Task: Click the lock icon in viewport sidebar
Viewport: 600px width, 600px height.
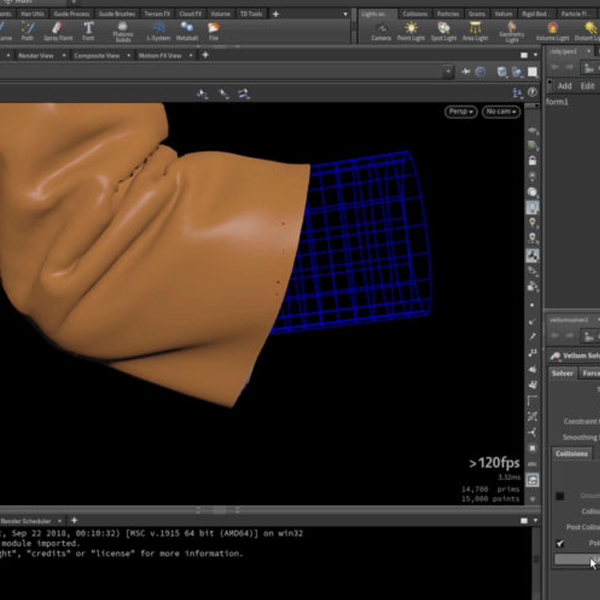Action: (x=533, y=160)
